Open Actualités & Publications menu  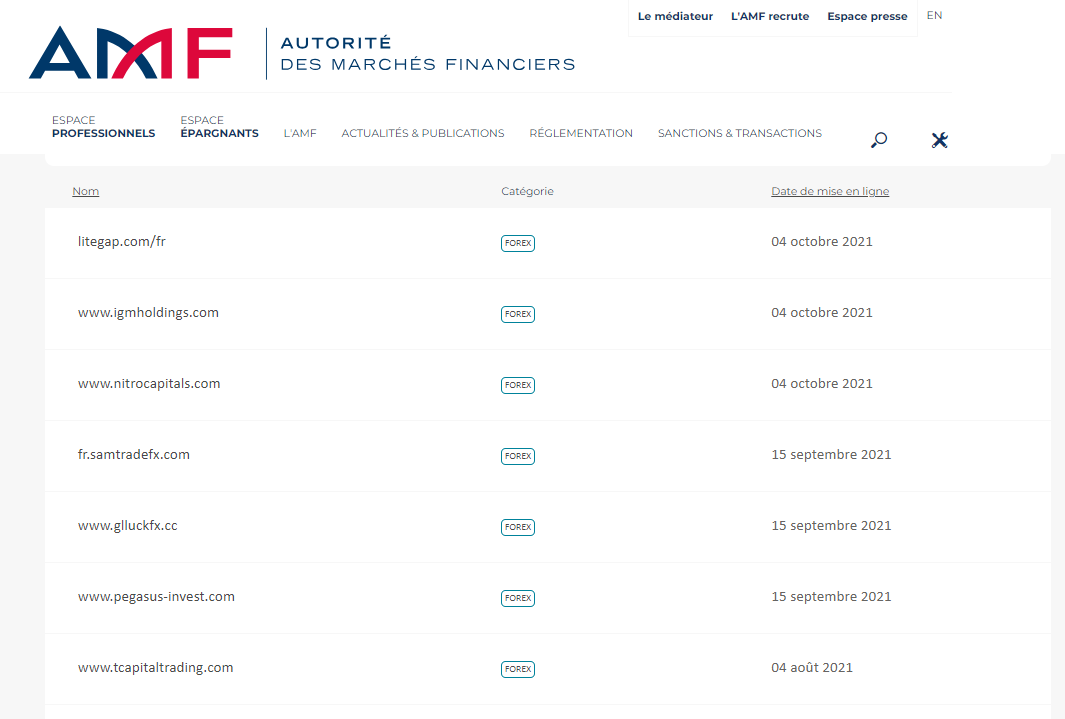(422, 133)
